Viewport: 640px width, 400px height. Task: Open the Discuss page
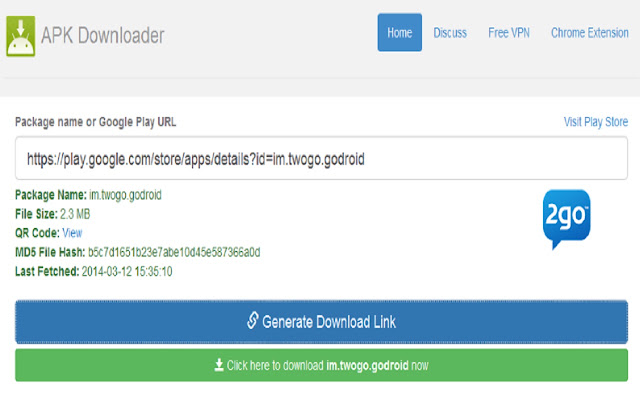[x=450, y=33]
